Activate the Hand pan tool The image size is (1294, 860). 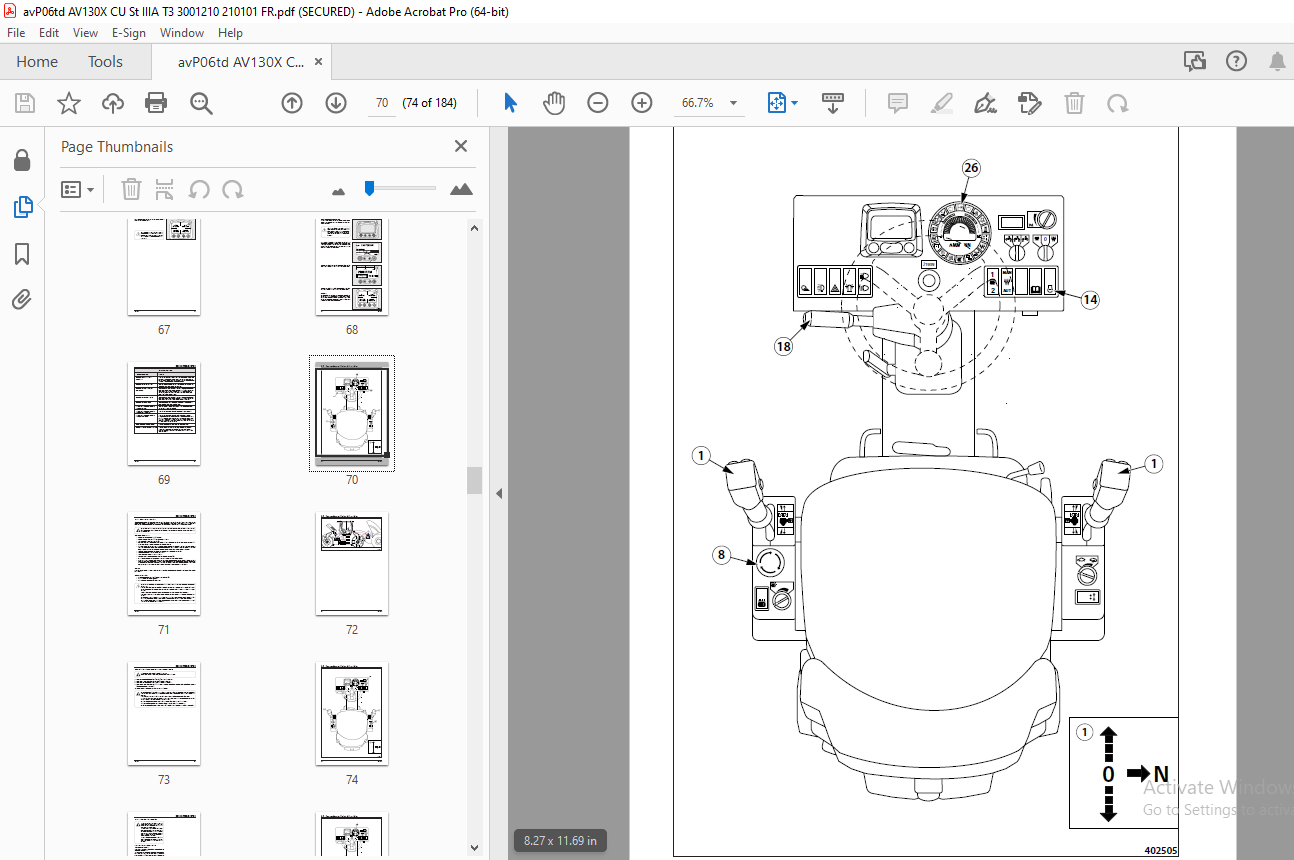coord(554,103)
